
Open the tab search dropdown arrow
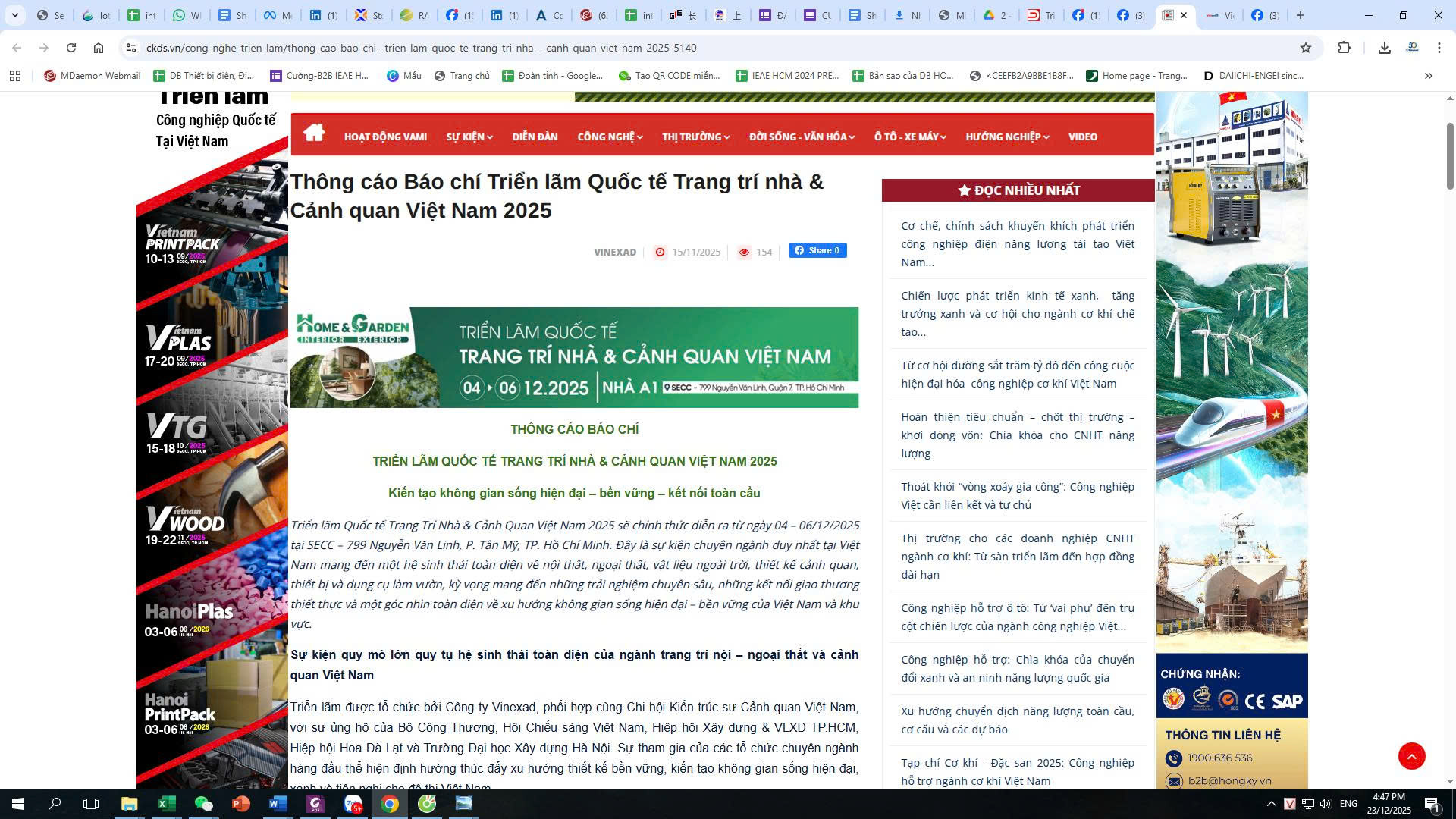14,15
